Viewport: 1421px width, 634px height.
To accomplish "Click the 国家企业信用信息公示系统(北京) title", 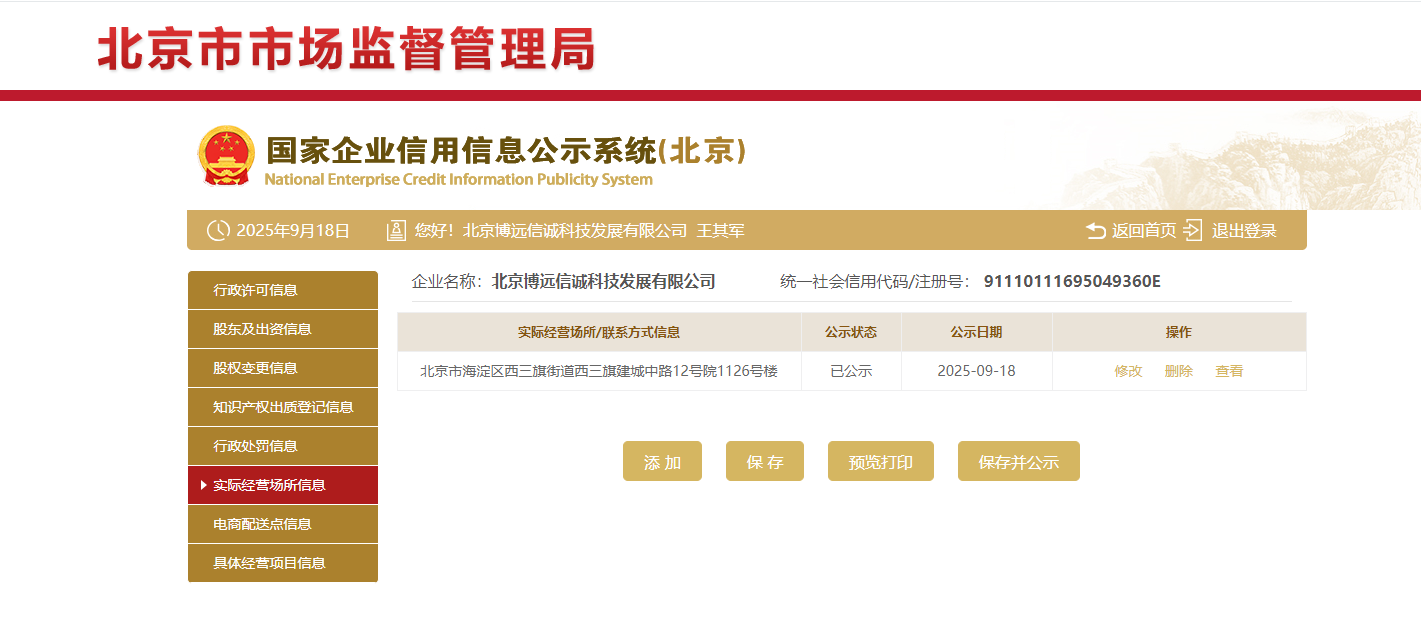I will click(506, 151).
